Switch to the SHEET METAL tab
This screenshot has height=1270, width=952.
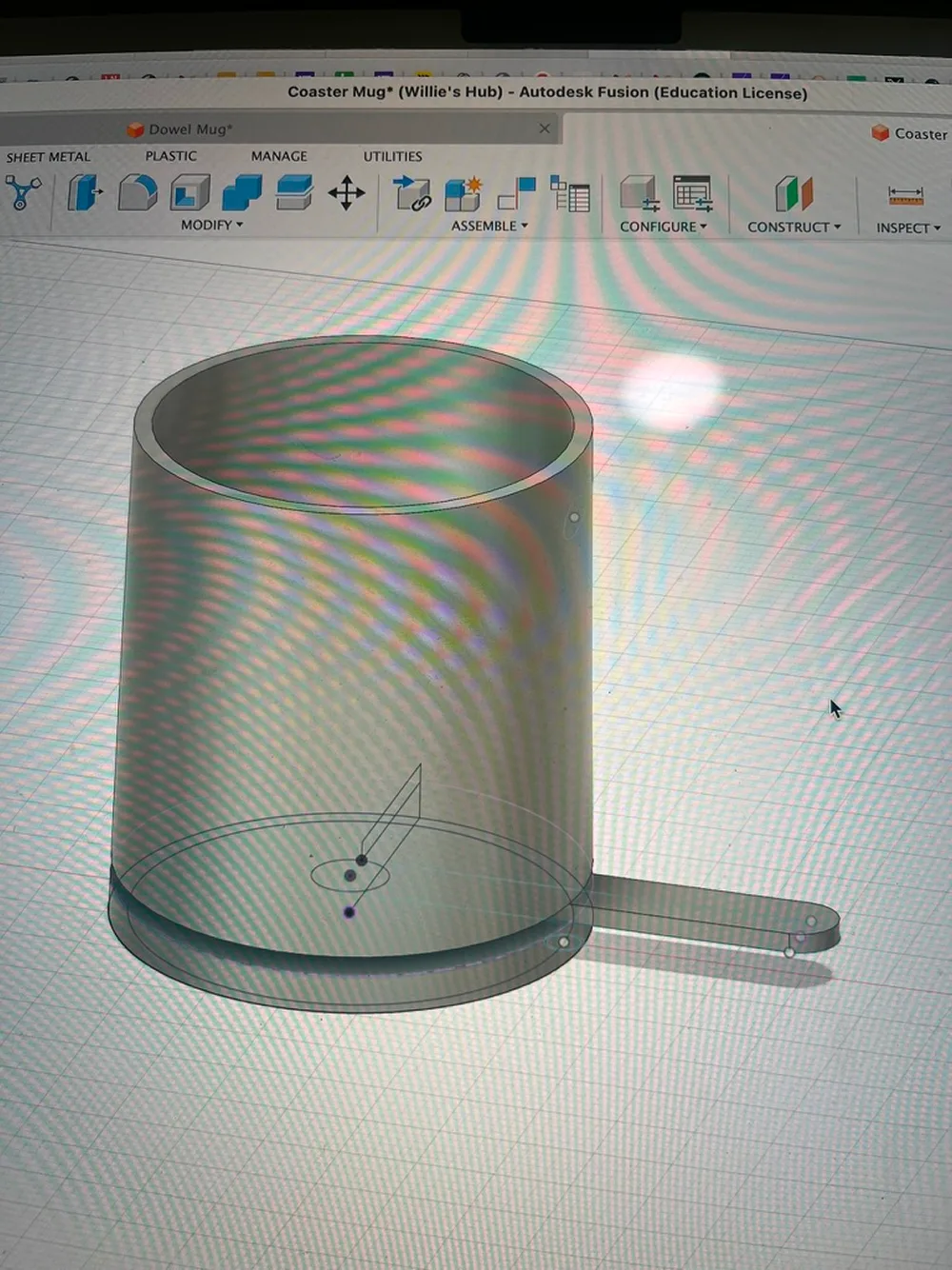pos(49,156)
